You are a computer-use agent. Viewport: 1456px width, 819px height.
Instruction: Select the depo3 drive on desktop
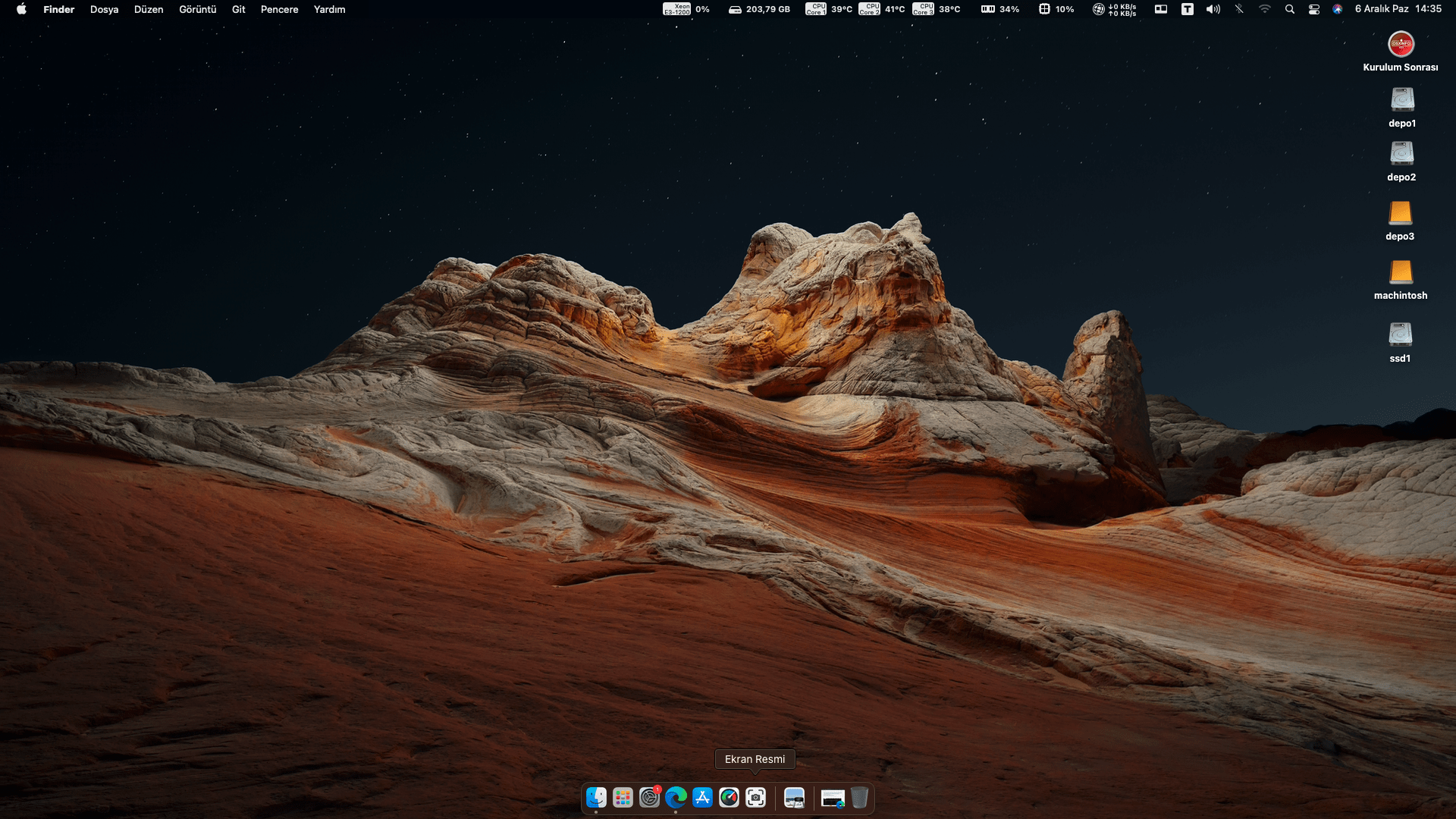click(x=1400, y=214)
